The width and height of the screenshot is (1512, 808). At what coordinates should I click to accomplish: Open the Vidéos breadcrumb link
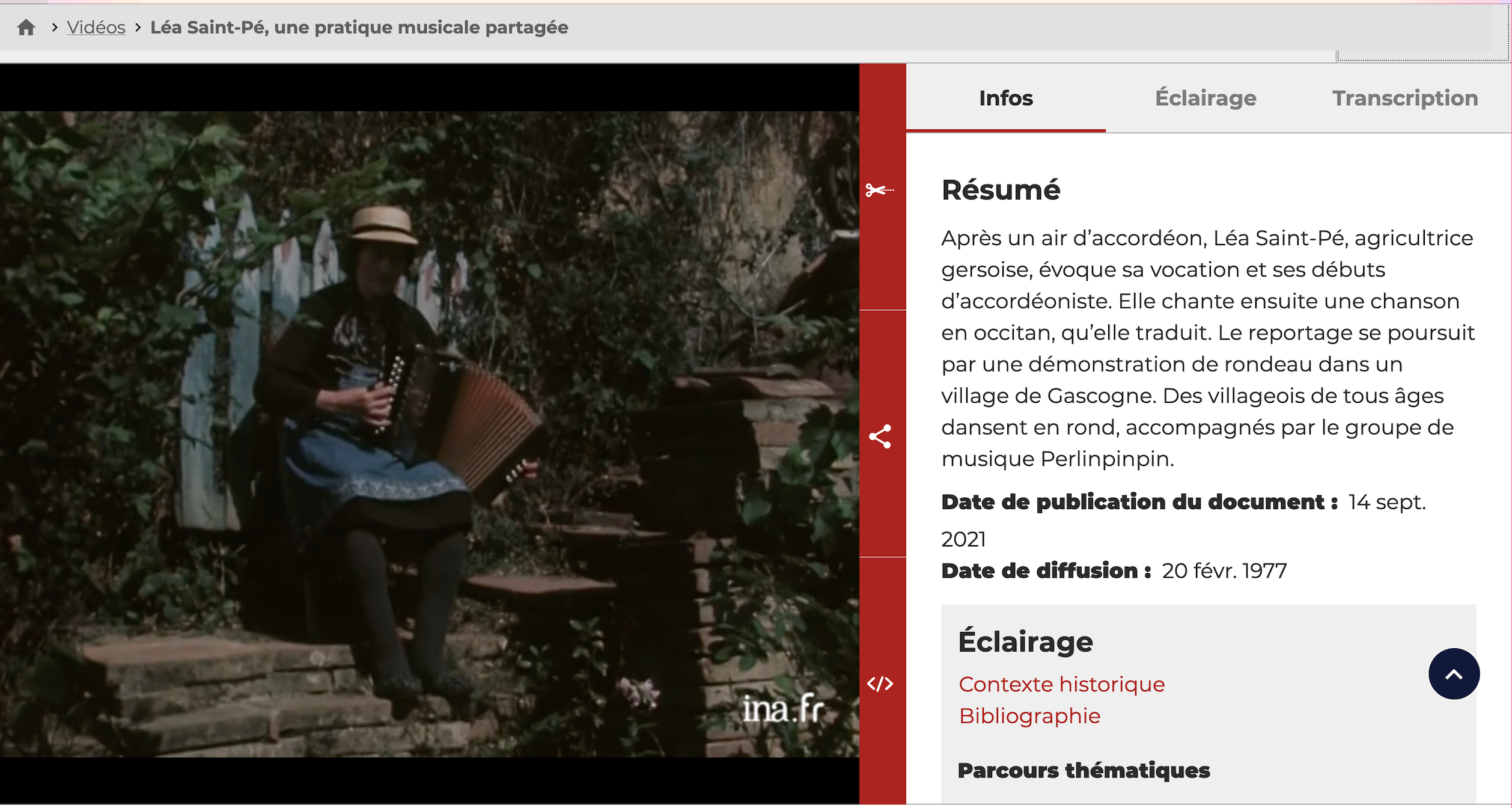coord(96,27)
